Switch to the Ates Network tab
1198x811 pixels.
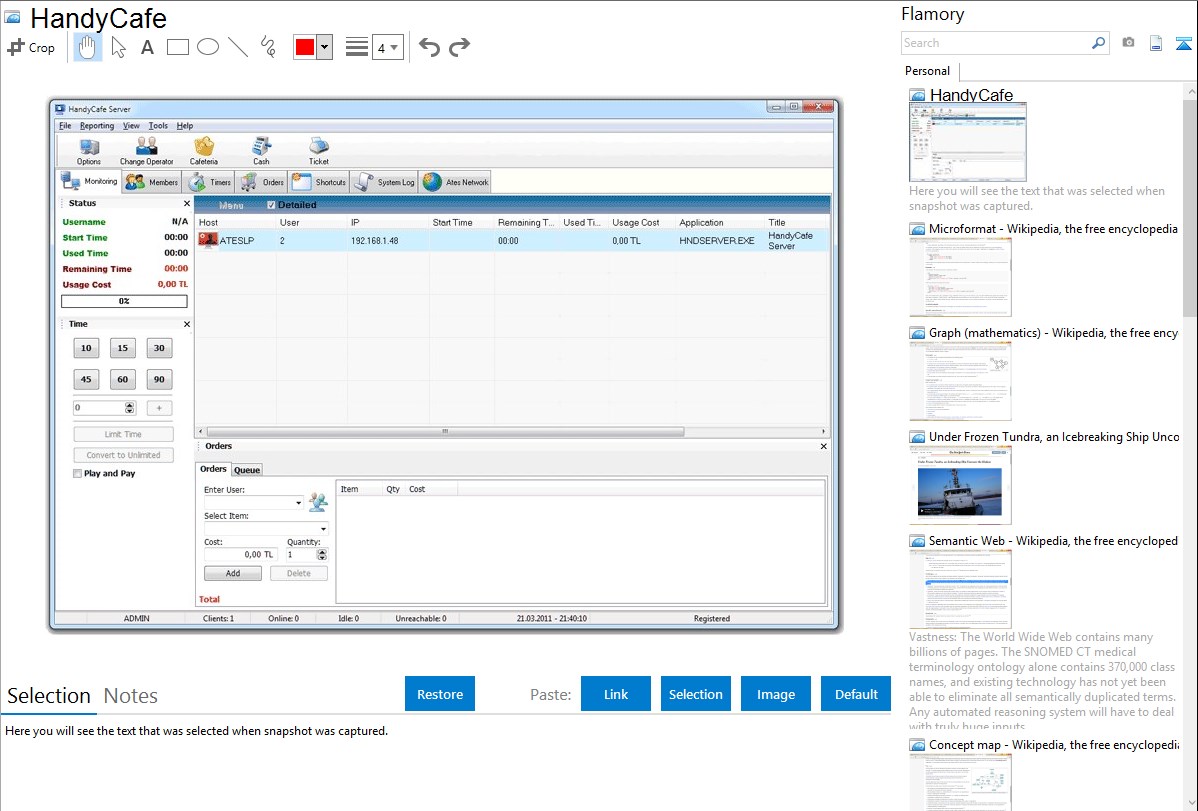(455, 182)
